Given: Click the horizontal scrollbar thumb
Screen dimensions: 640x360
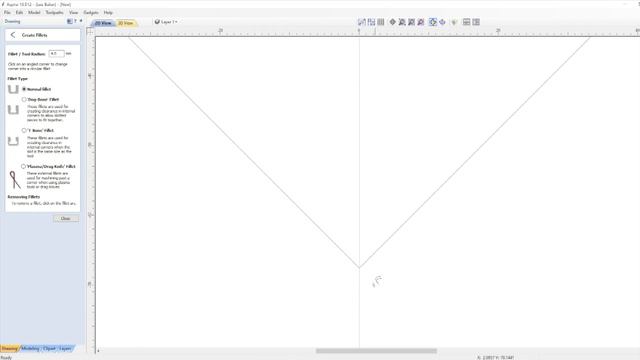Looking at the screenshot, I should pyautogui.click(x=376, y=351).
